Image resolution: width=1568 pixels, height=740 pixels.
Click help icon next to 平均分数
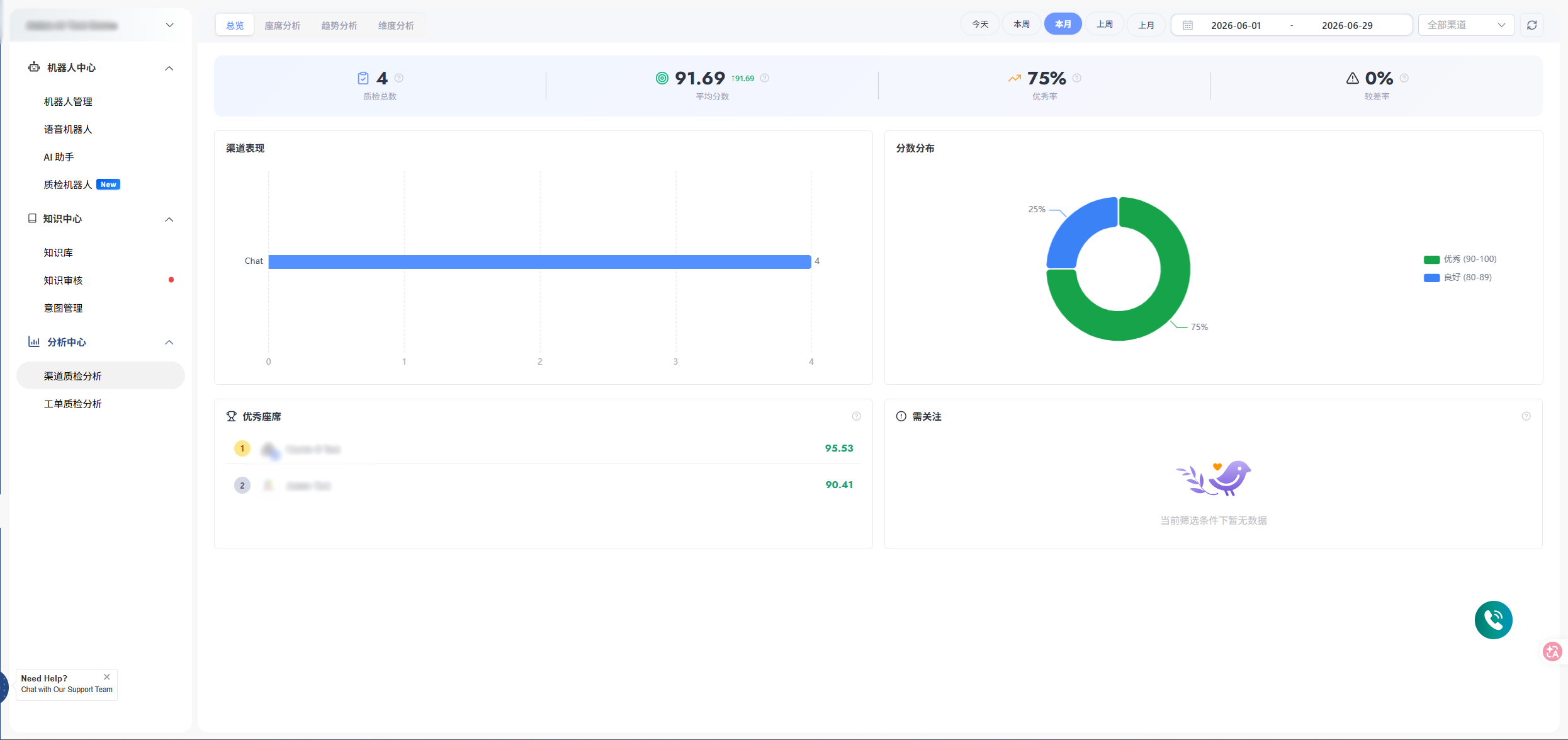[765, 78]
